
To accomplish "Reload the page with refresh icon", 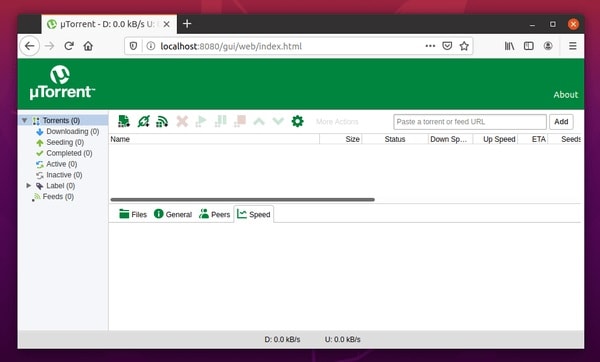I will (x=69, y=46).
